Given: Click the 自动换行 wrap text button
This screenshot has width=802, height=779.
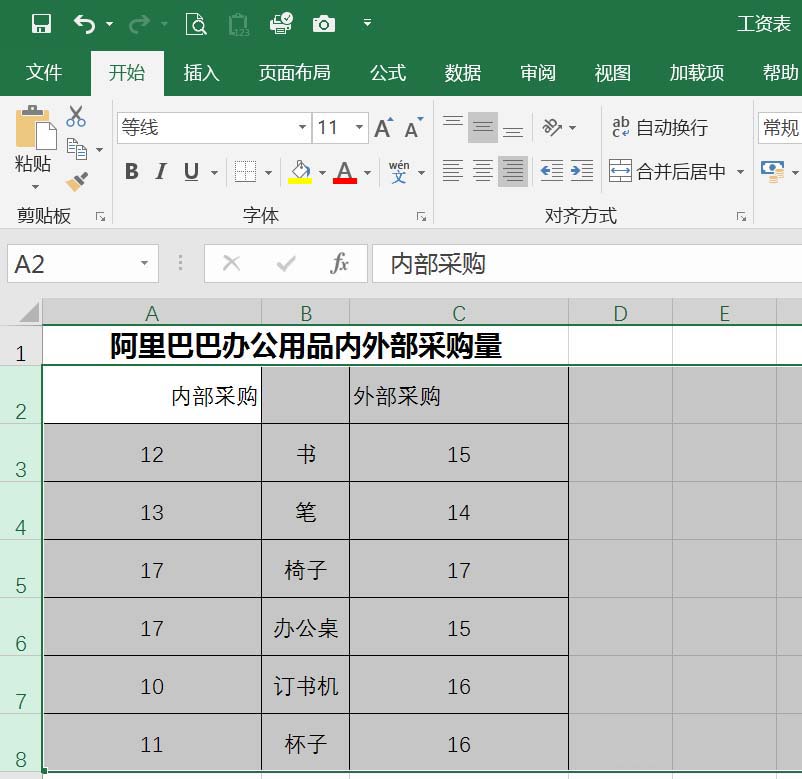Looking at the screenshot, I should click(660, 127).
